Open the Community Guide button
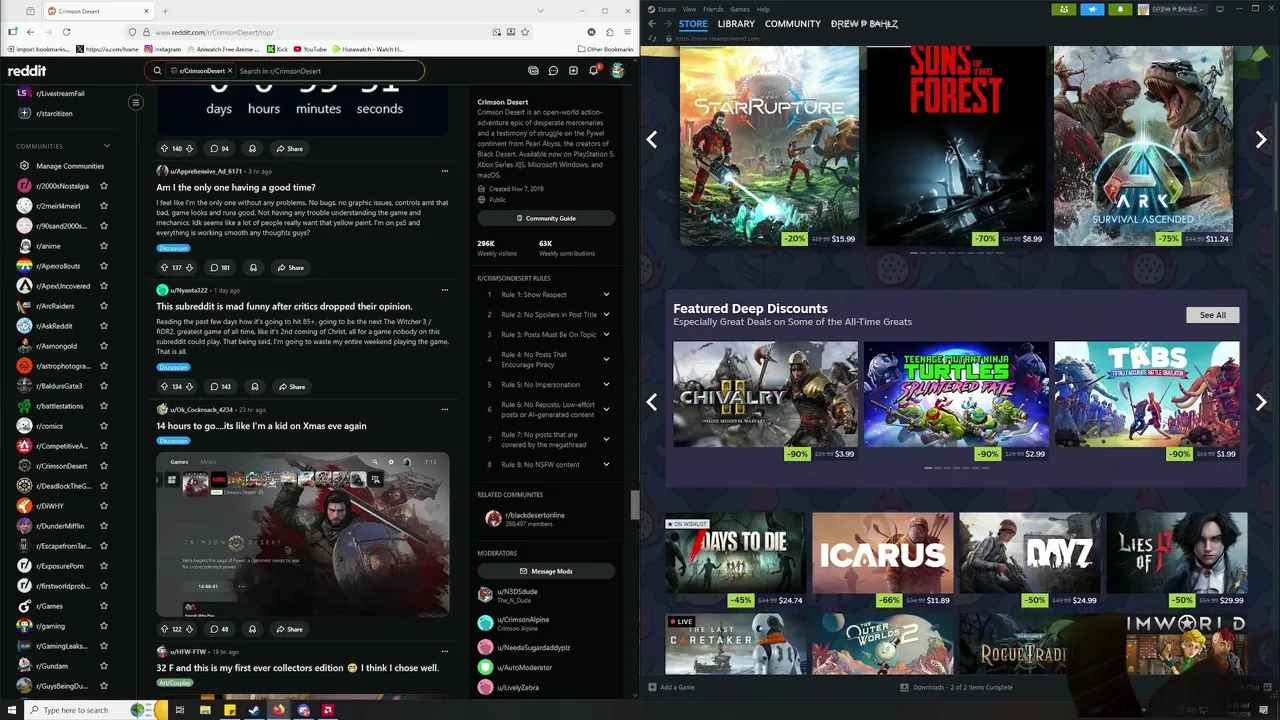Screen dimensions: 1280x720 [x=546, y=218]
